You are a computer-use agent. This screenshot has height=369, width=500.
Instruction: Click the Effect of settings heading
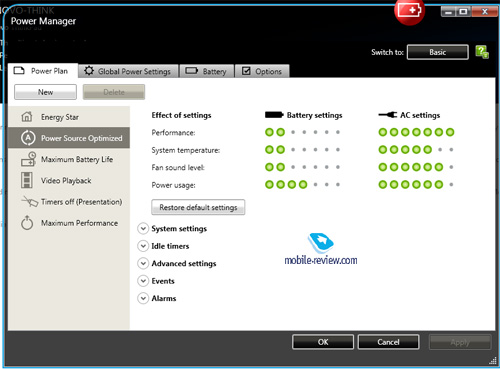tap(181, 115)
